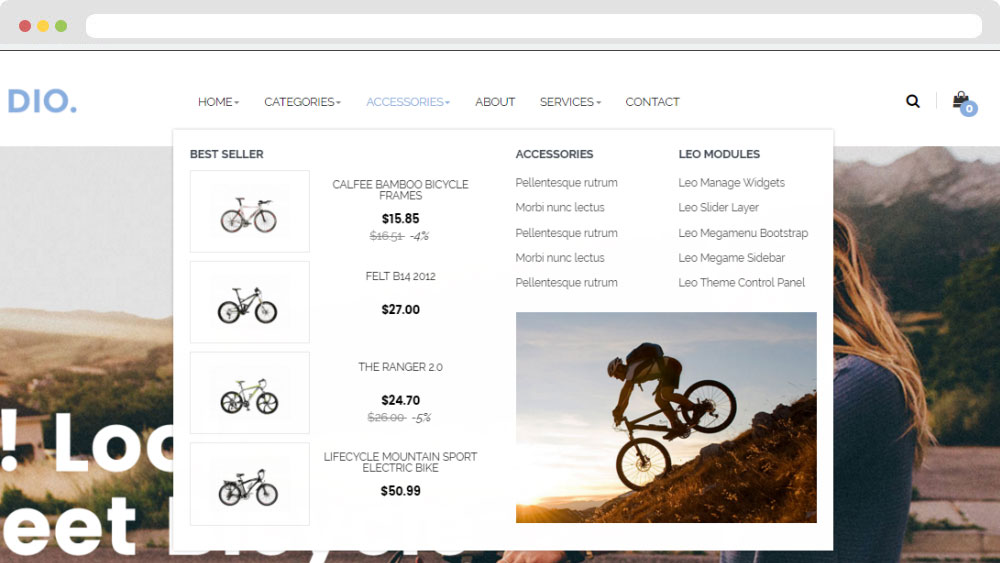Viewport: 1000px width, 563px height.
Task: Click the red window close dot
Action: [25, 26]
